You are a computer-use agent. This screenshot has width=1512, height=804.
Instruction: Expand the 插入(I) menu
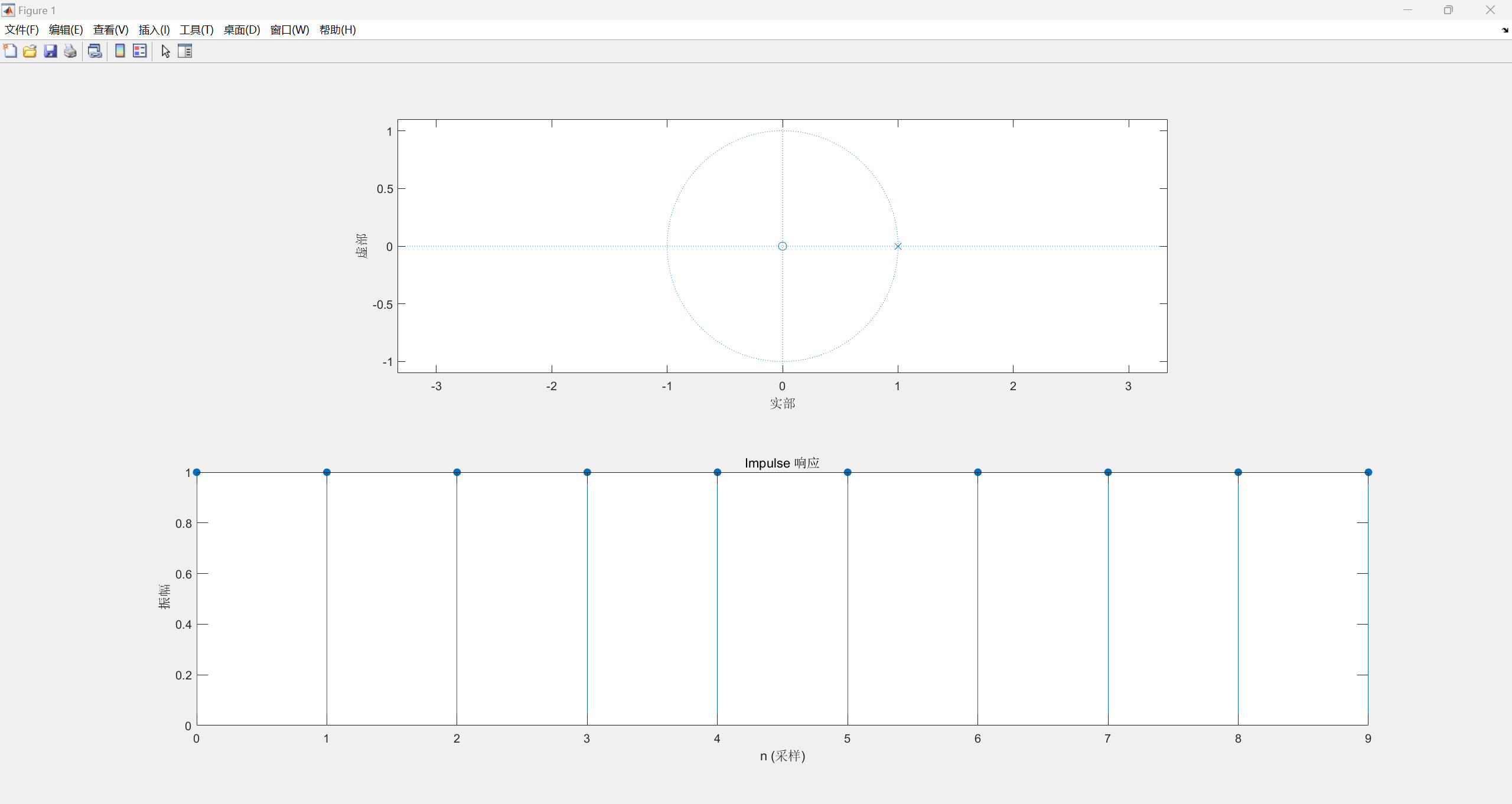(x=154, y=30)
